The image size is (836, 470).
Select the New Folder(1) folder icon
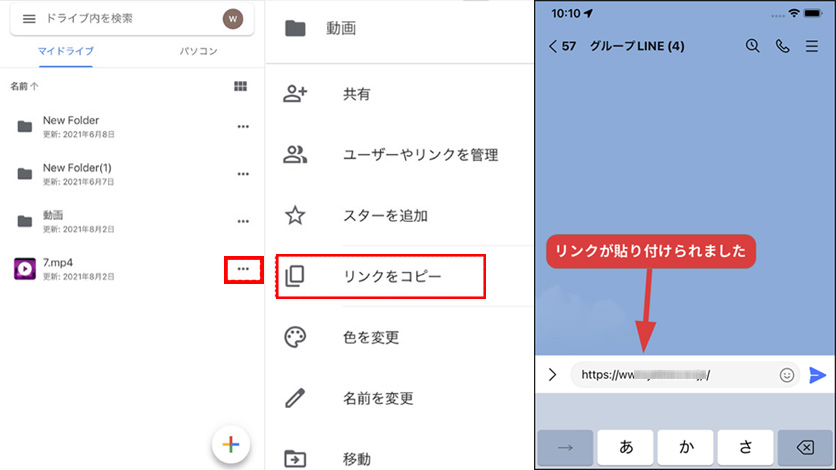(x=25, y=174)
